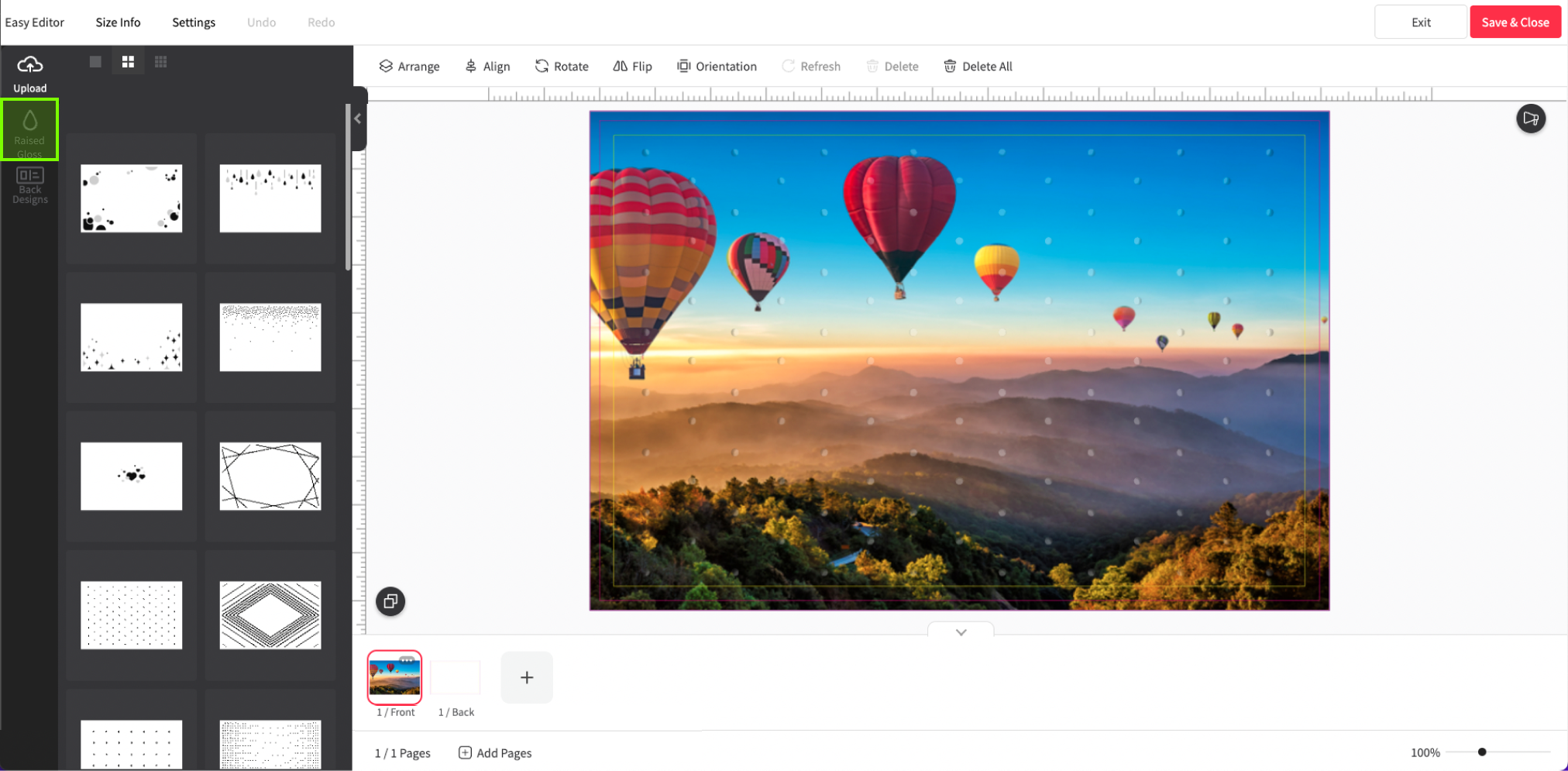Switch to single-column thumbnail view
Viewport: 1568px width, 771px height.
(95, 62)
